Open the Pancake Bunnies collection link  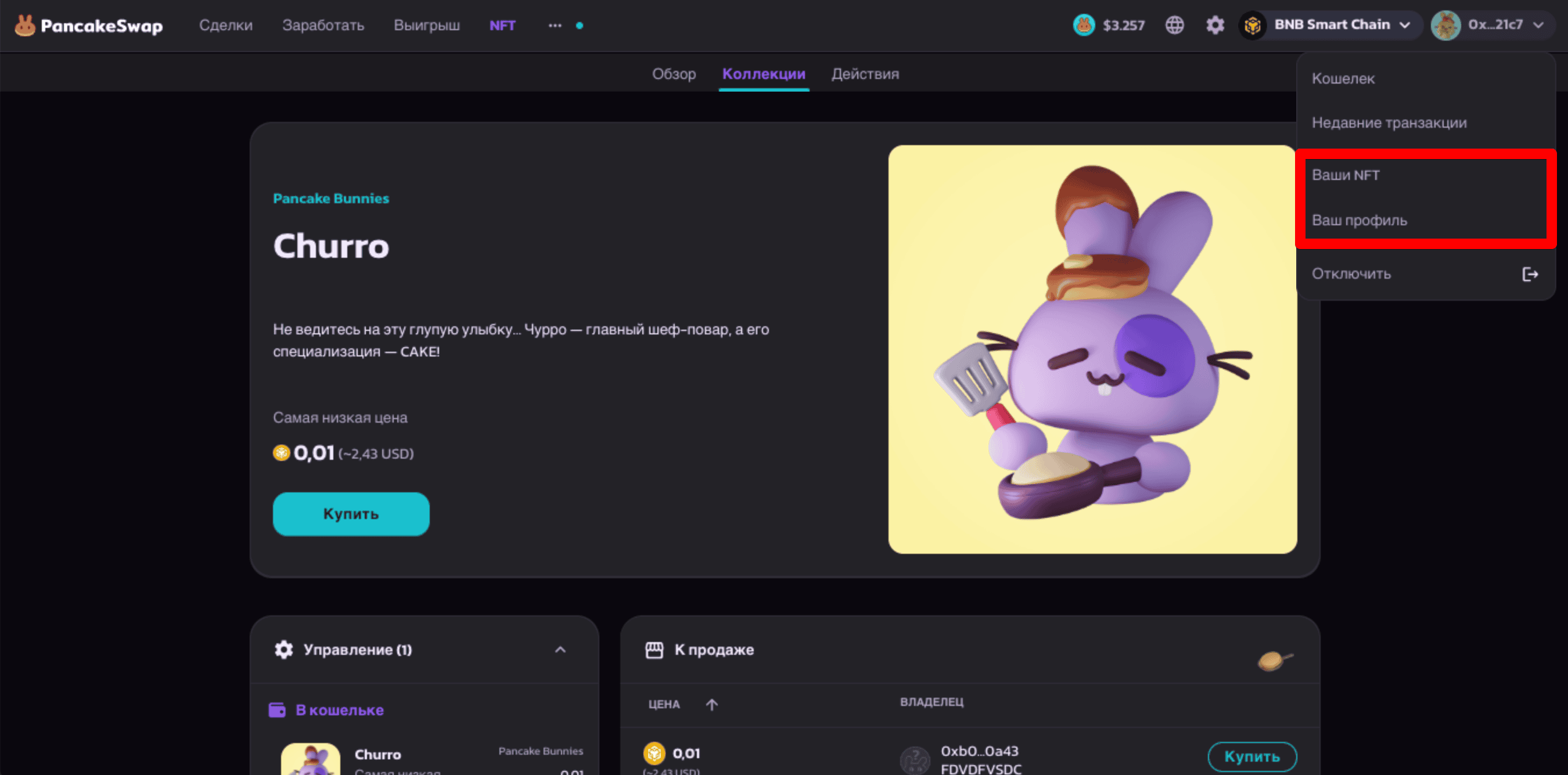[x=330, y=199]
